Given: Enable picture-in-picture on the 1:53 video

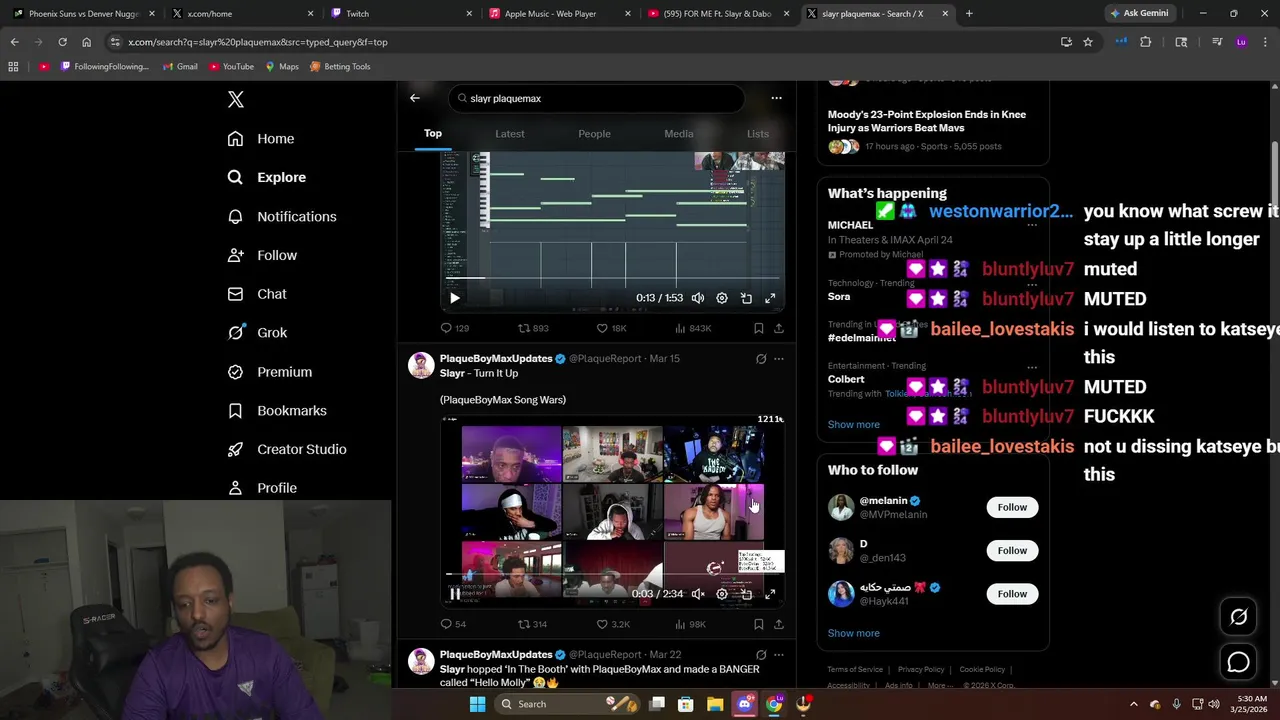Looking at the screenshot, I should click(x=746, y=298).
